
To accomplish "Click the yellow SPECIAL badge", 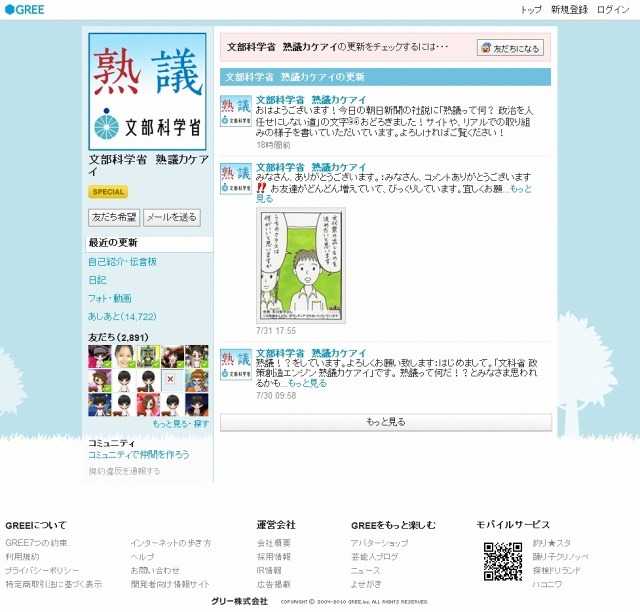I will [108, 192].
